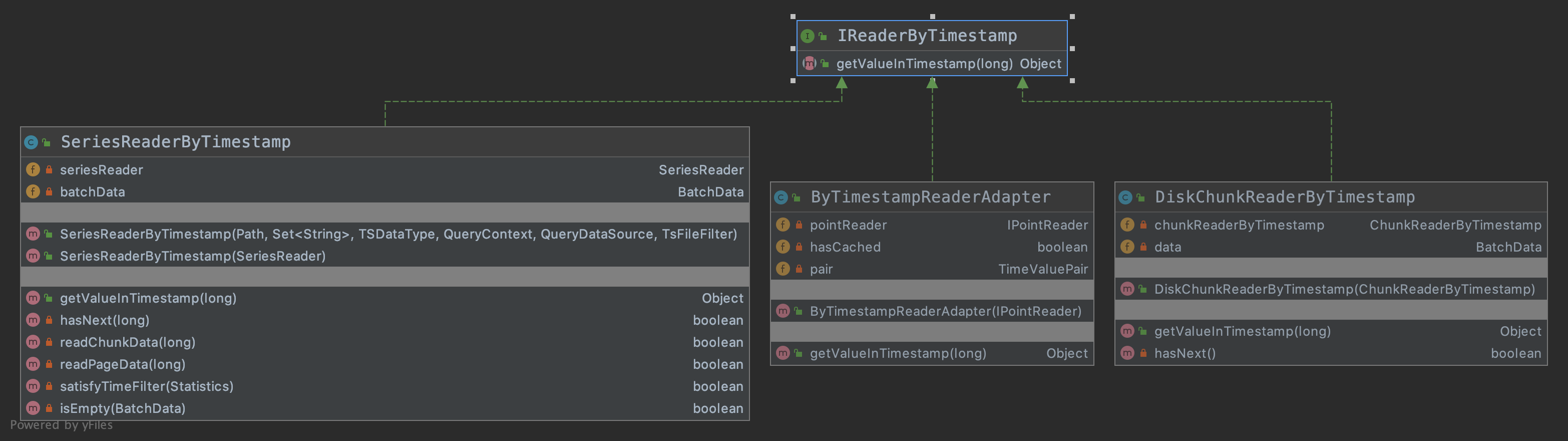Select the satisfyTimeFilter(Statistics) method name

pyautogui.click(x=147, y=385)
